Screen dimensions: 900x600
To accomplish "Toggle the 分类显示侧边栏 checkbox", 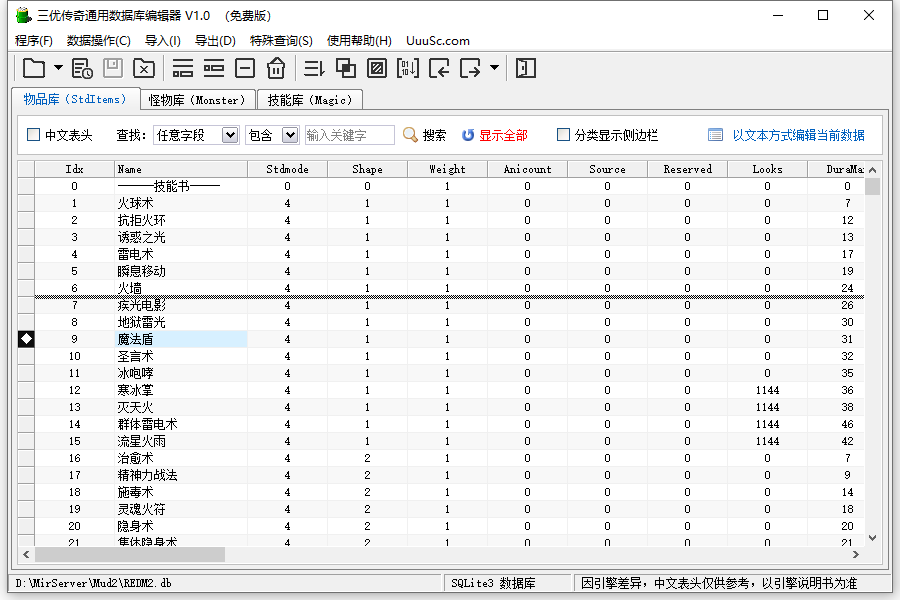I will (x=564, y=135).
